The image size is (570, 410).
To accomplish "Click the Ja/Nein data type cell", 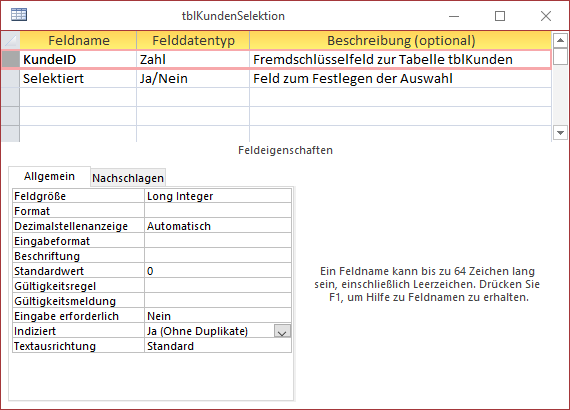I will pyautogui.click(x=193, y=79).
